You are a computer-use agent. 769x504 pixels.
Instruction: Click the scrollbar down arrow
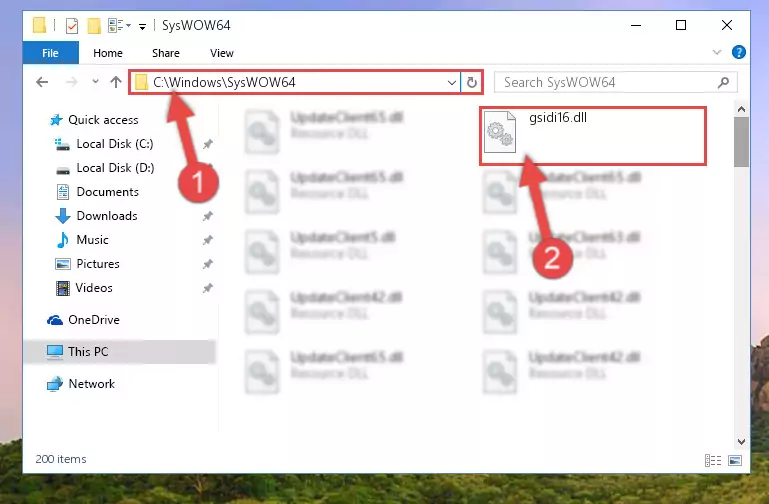coord(742,442)
